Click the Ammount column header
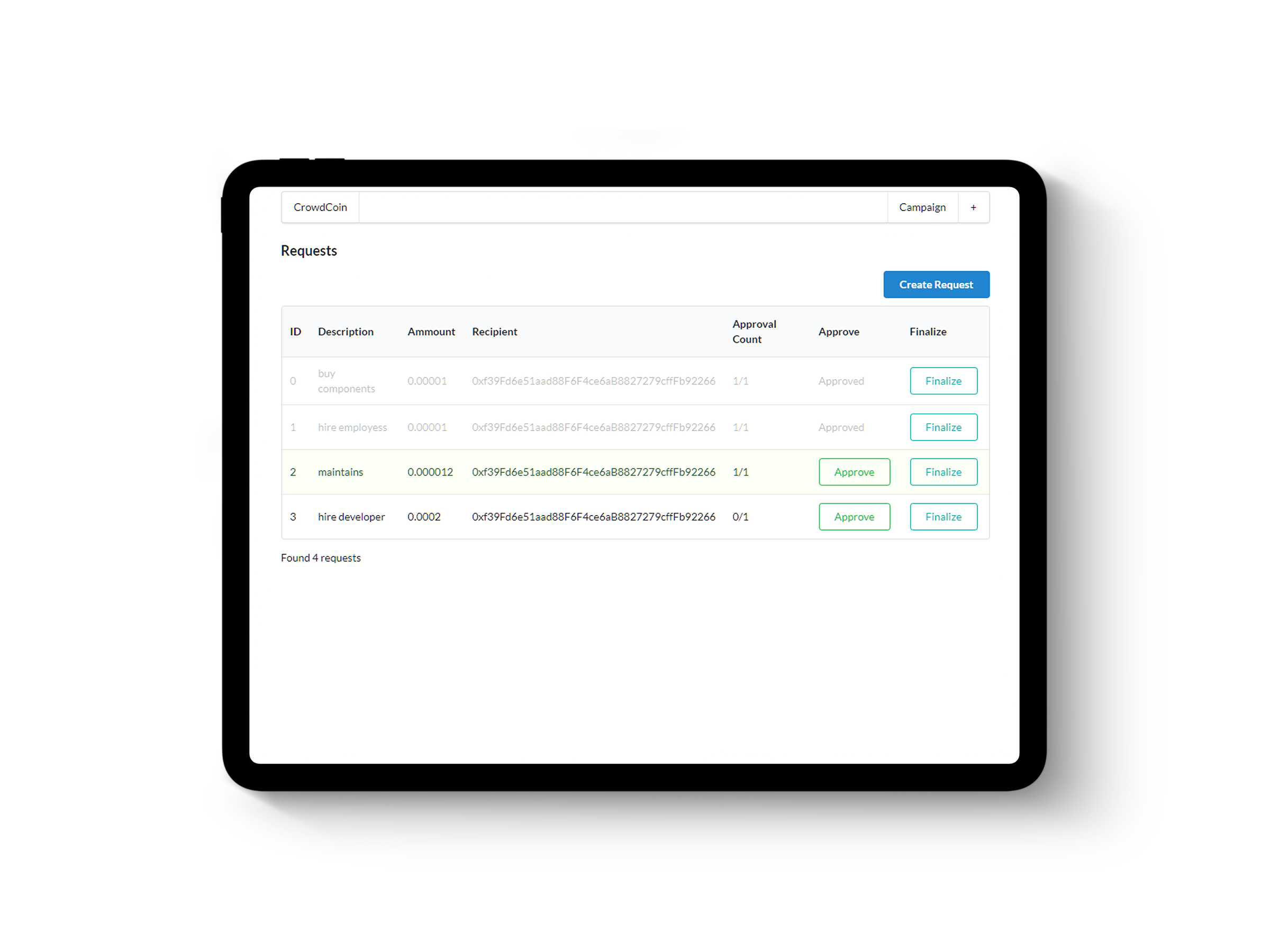 coord(431,332)
